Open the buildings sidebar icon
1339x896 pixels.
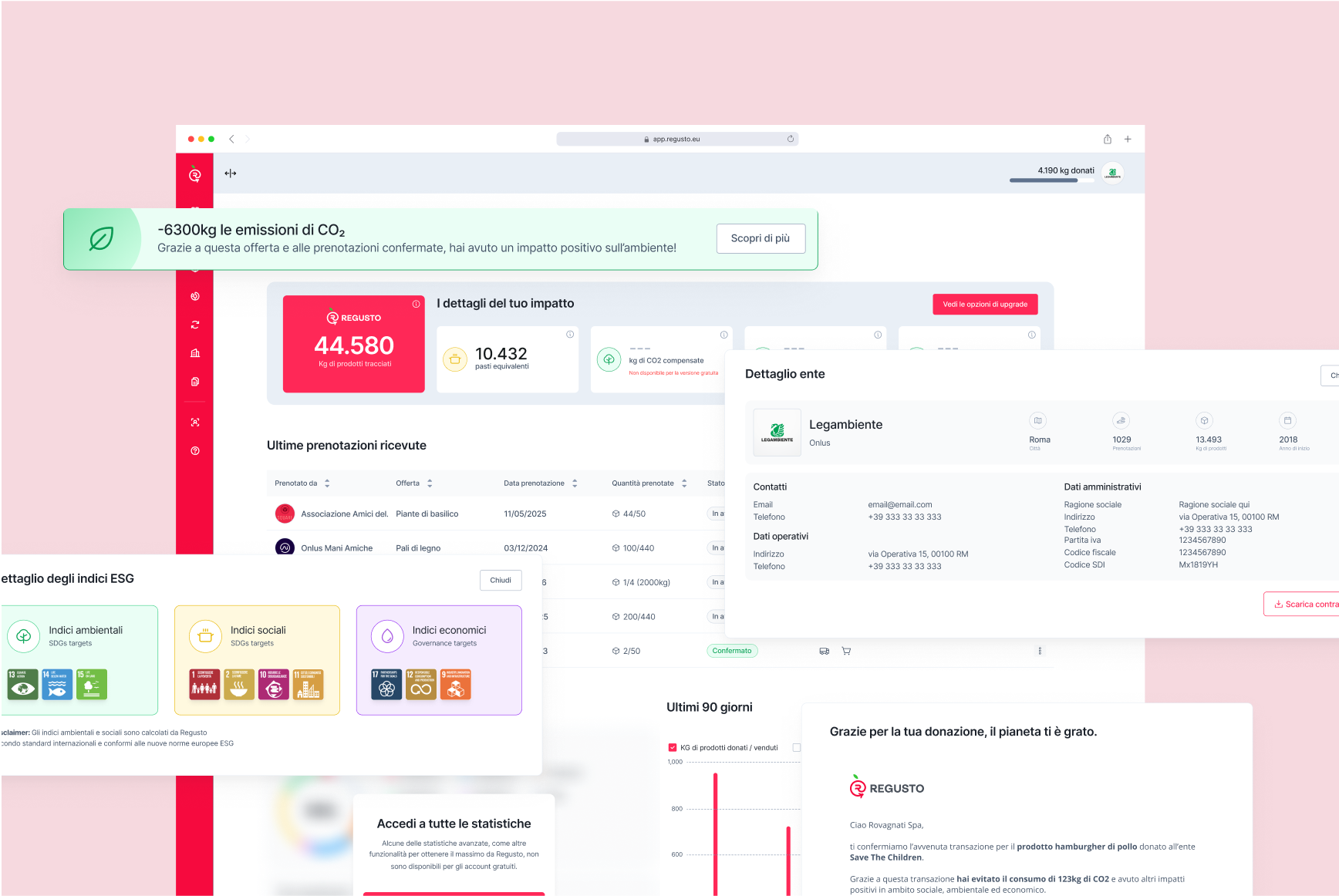pos(195,353)
